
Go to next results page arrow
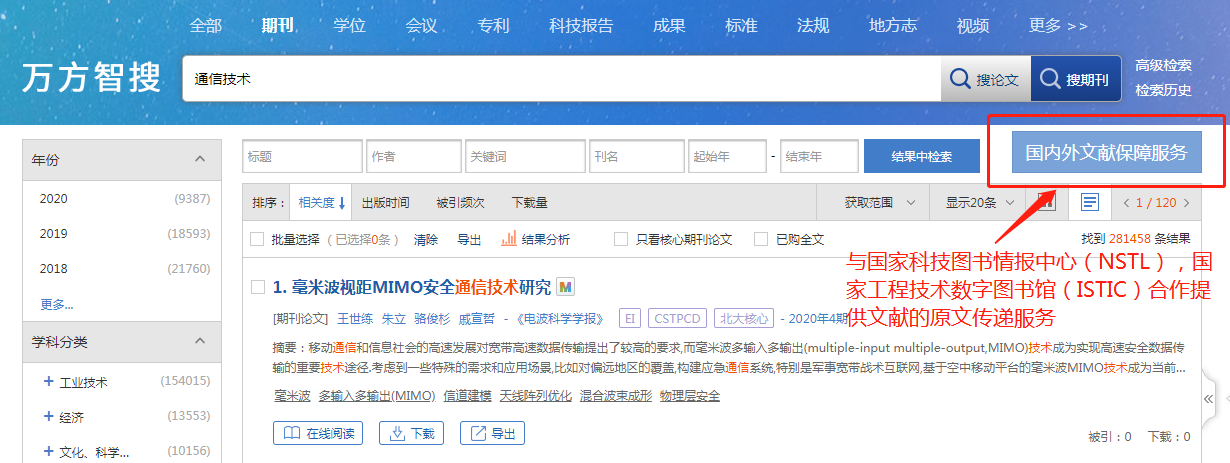(x=1187, y=203)
